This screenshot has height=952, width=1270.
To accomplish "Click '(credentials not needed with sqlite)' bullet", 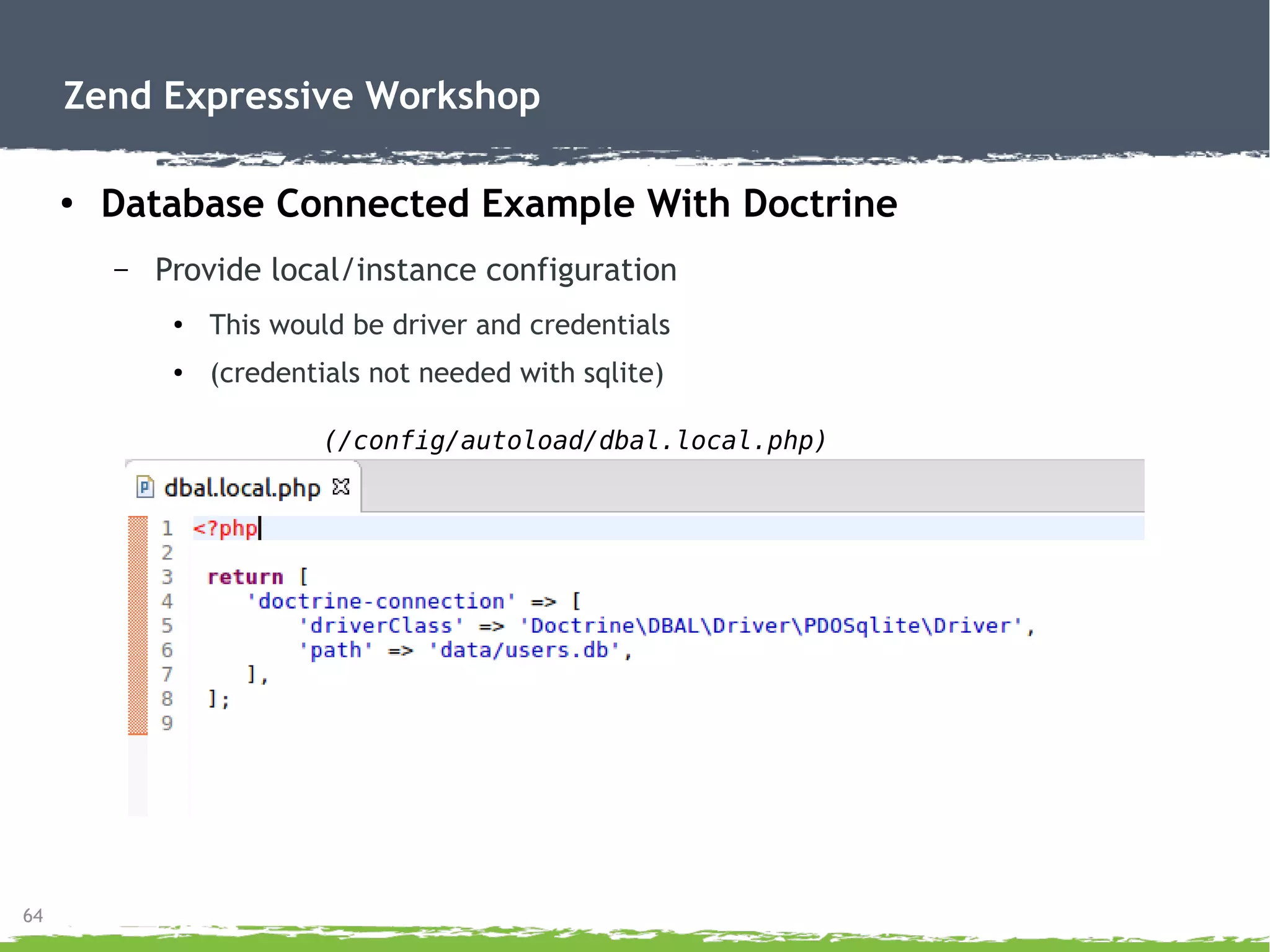I will click(x=437, y=373).
